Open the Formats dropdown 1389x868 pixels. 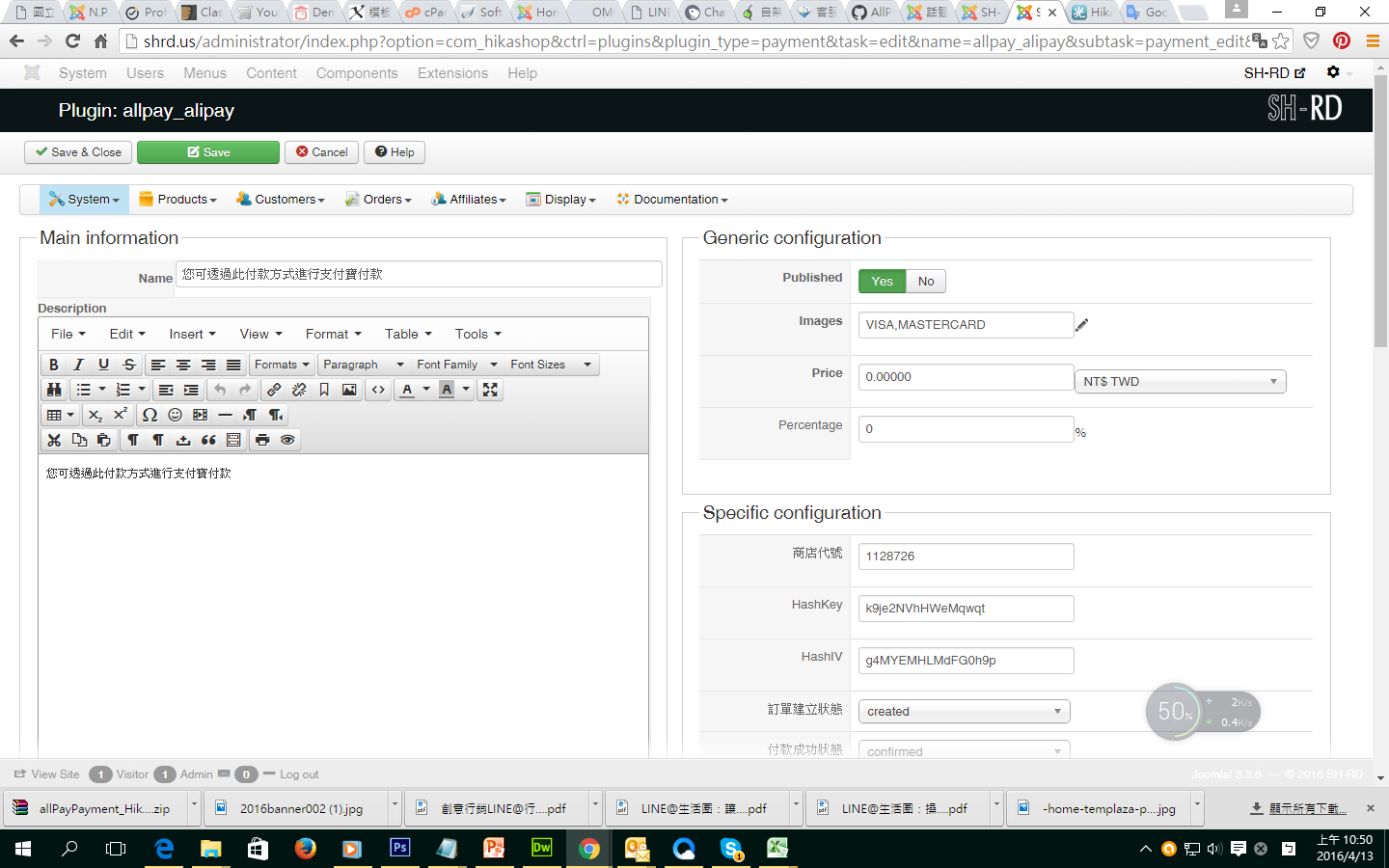coord(282,365)
